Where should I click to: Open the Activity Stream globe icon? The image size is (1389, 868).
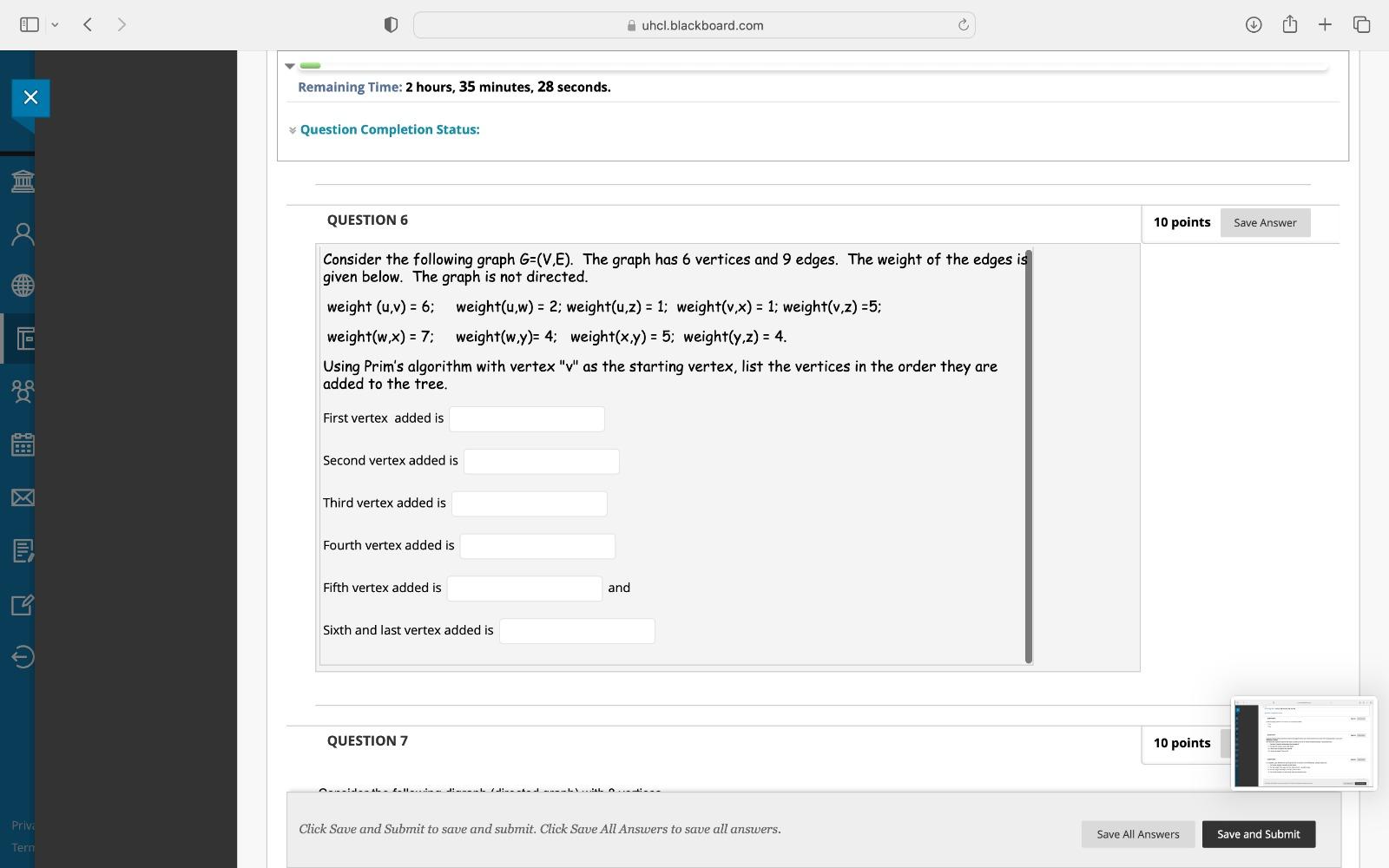[x=23, y=286]
